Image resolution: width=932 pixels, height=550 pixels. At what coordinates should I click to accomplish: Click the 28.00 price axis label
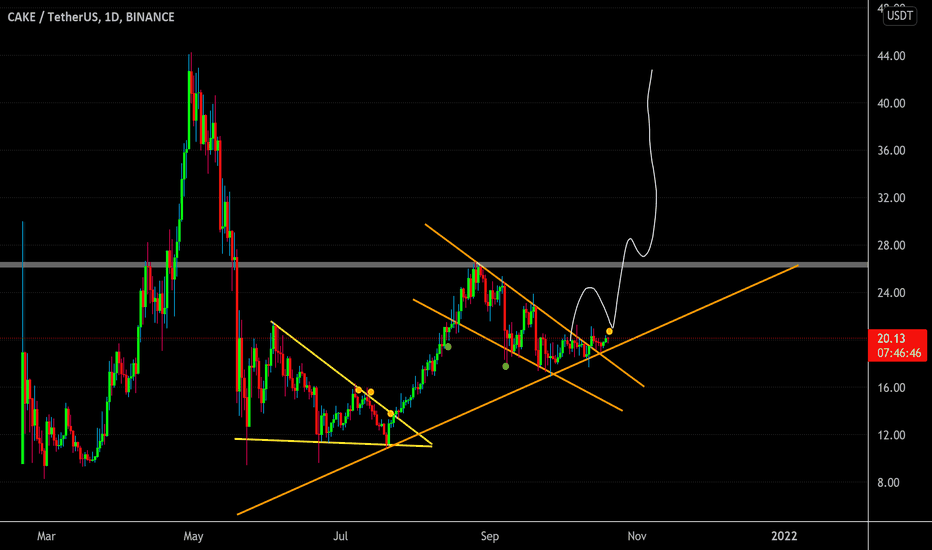click(x=891, y=246)
